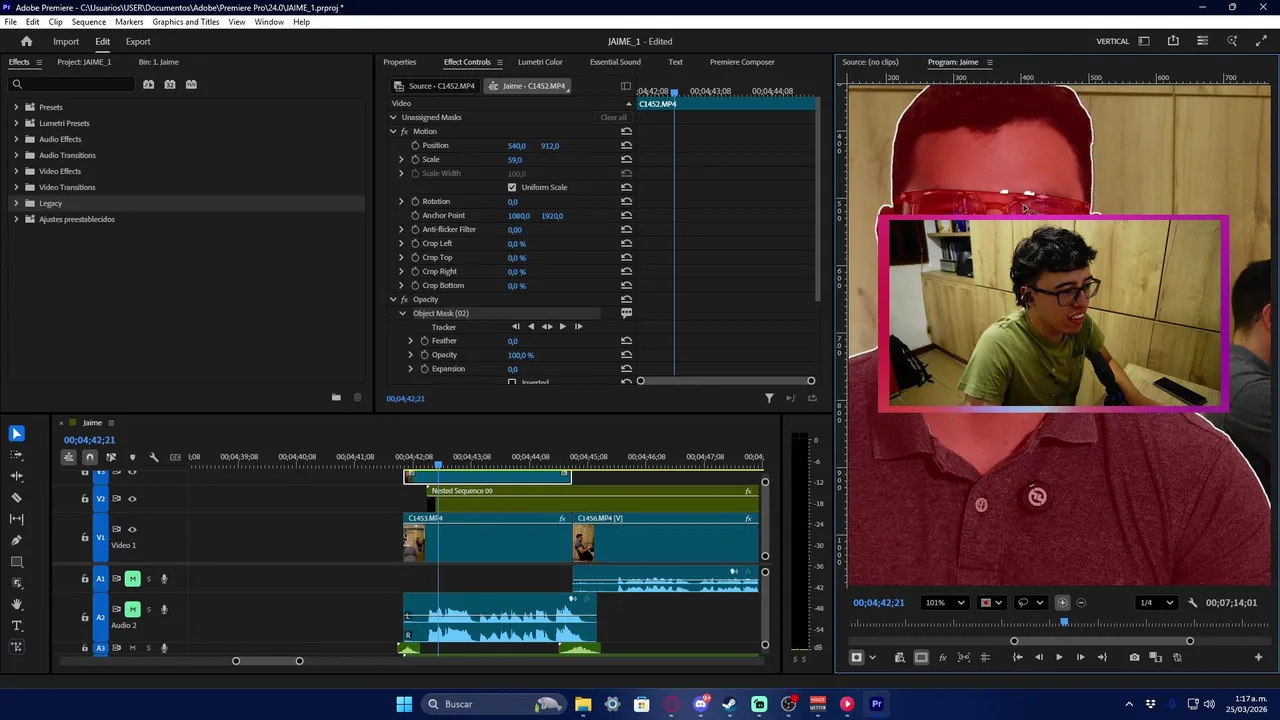Mute the A1 audio track
Image resolution: width=1280 pixels, height=720 pixels.
pyautogui.click(x=132, y=579)
